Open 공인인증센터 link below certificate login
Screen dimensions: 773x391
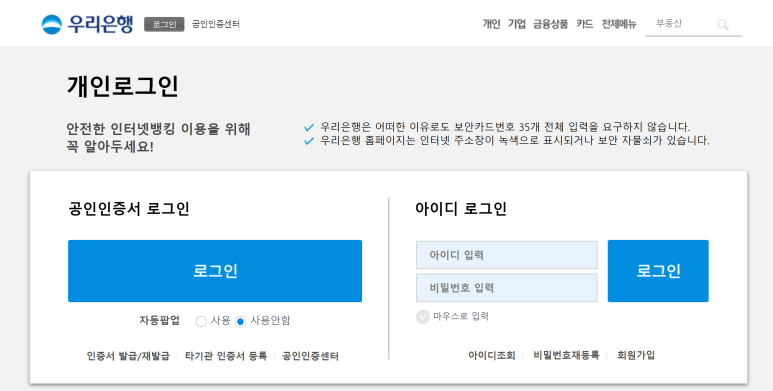[x=311, y=355]
